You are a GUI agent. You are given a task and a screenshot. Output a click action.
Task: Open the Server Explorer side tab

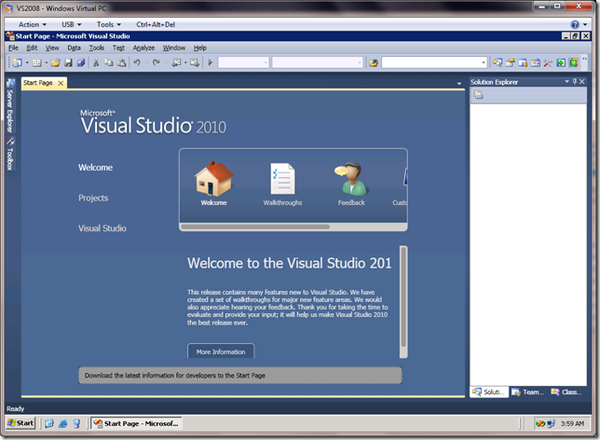(10, 106)
